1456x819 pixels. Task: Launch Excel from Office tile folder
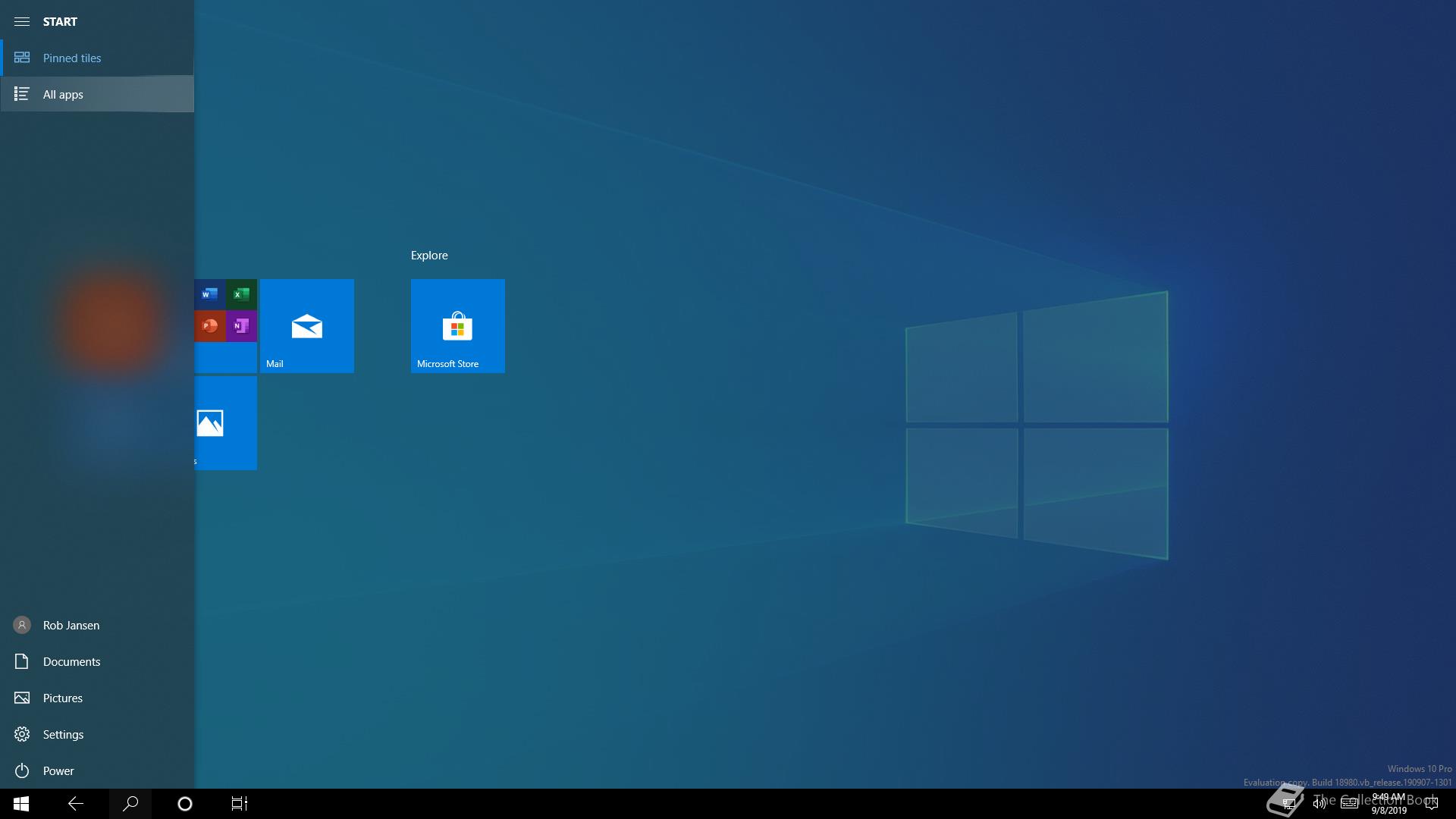241,294
